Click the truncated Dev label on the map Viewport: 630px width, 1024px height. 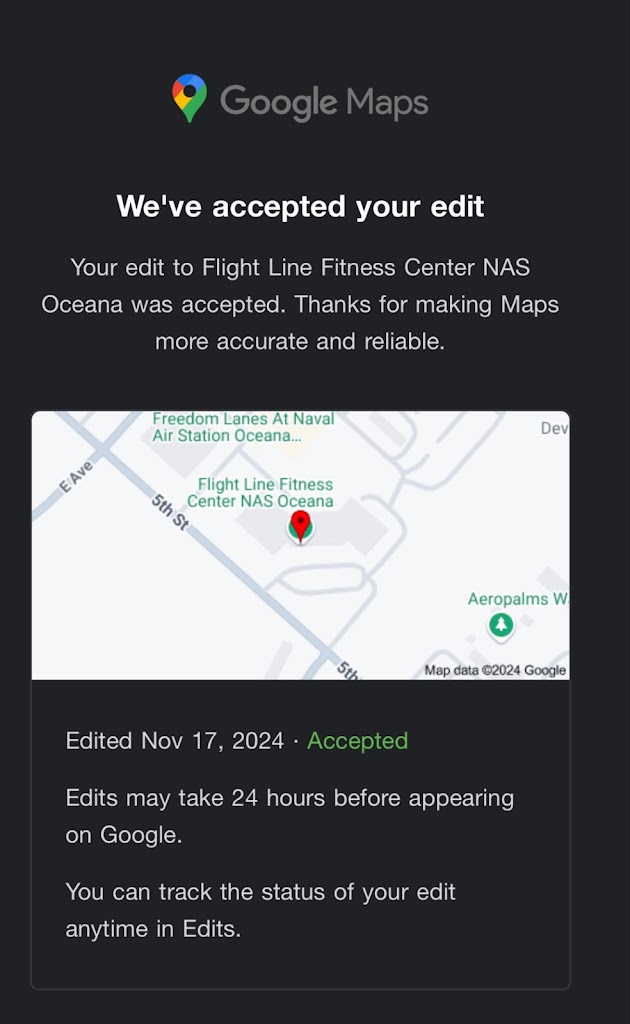coord(553,428)
